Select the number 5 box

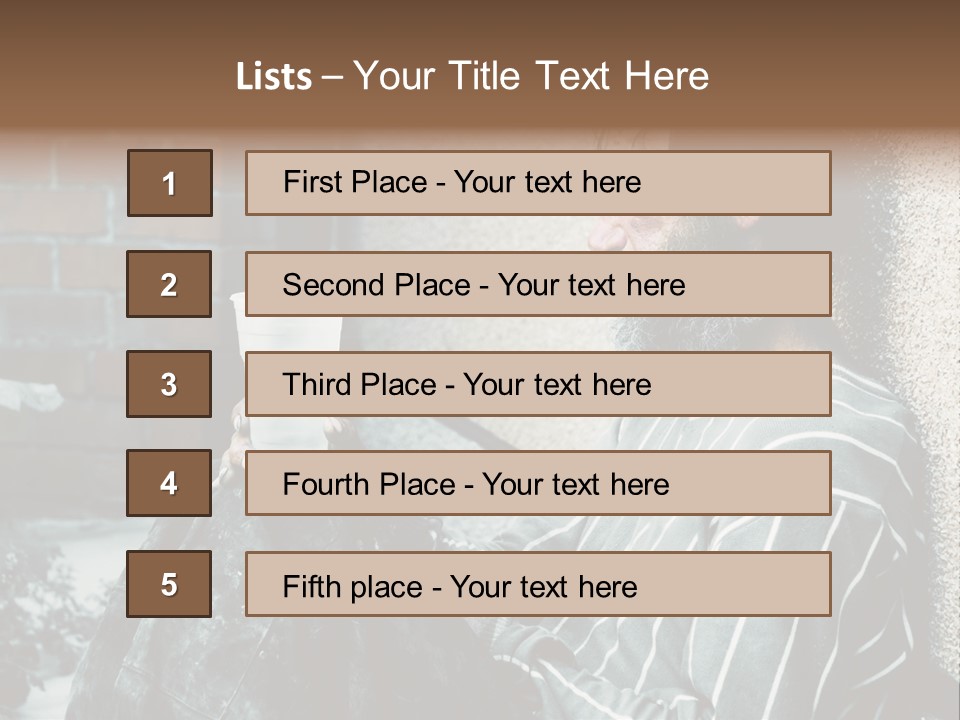click(169, 584)
